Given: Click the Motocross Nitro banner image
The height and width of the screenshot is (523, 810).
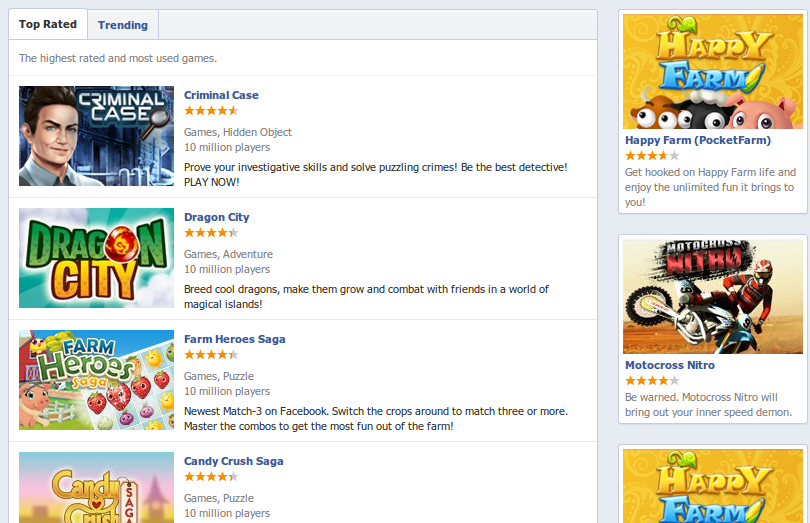Looking at the screenshot, I should 713,297.
